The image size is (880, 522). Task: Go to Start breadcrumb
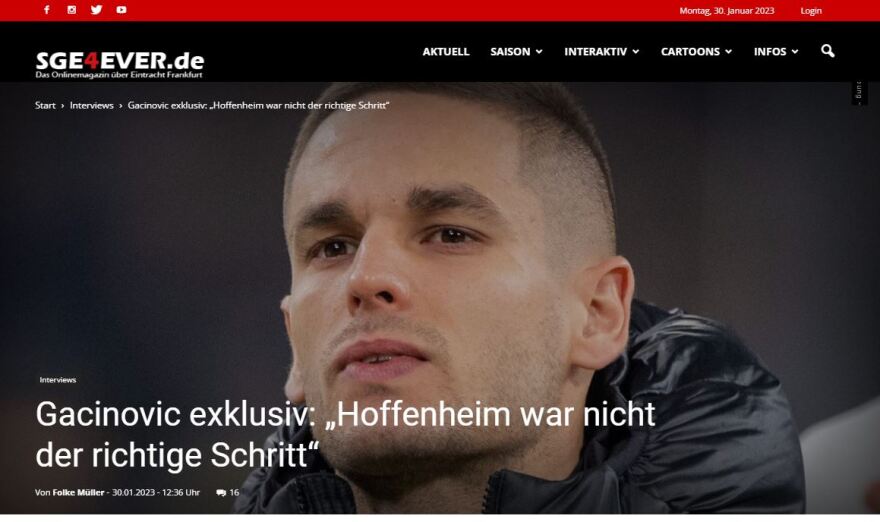tap(45, 106)
